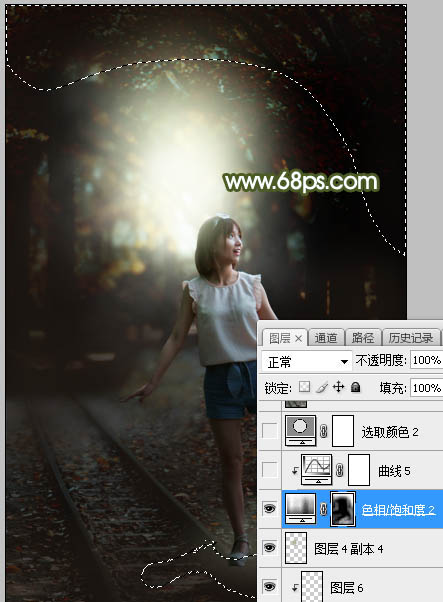This screenshot has width=443, height=602.
Task: Select the 图层 4 副本 4 thumbnail
Action: click(296, 548)
